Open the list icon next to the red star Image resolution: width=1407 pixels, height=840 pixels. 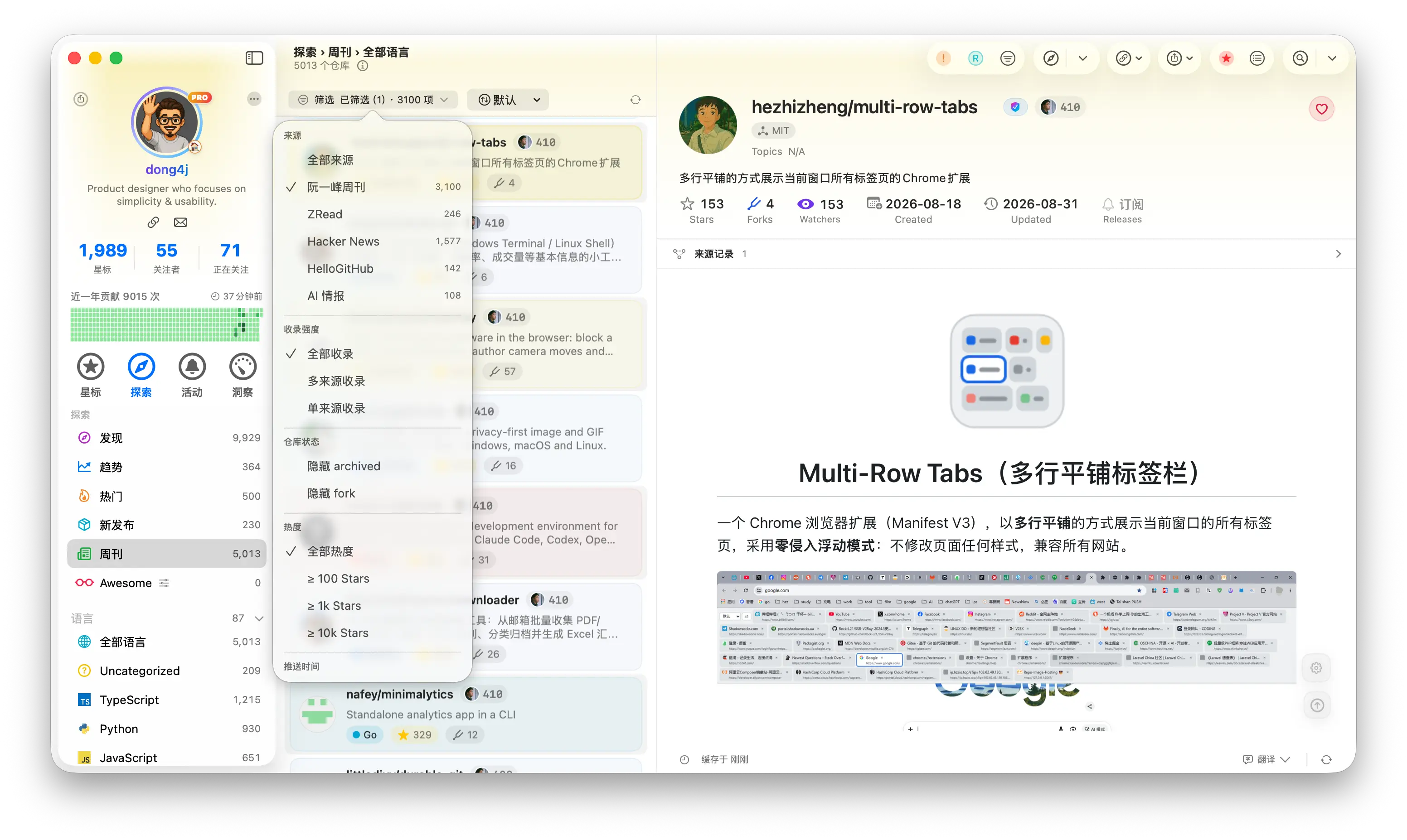(x=1257, y=58)
